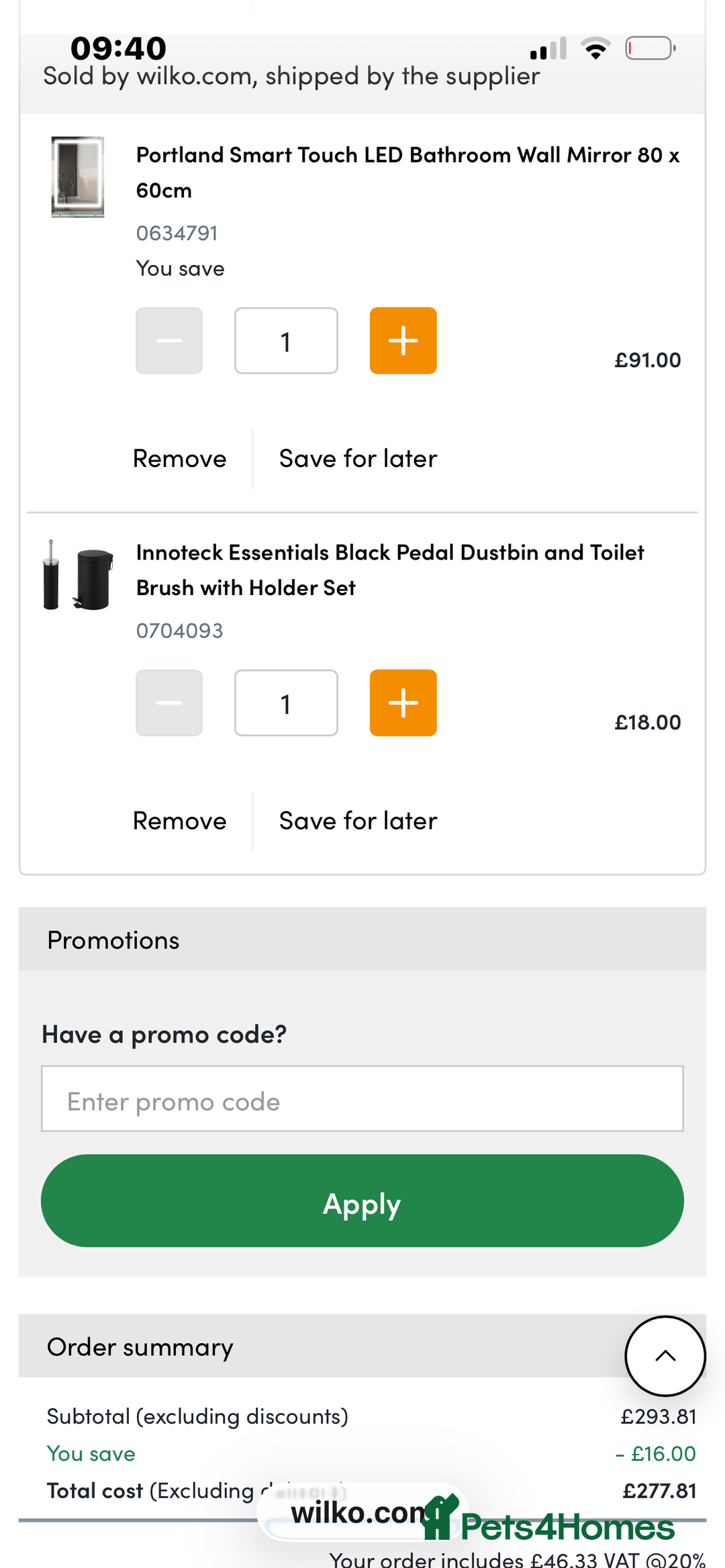
Task: Tap plus for Innoteck dustbin set
Action: coord(403,703)
